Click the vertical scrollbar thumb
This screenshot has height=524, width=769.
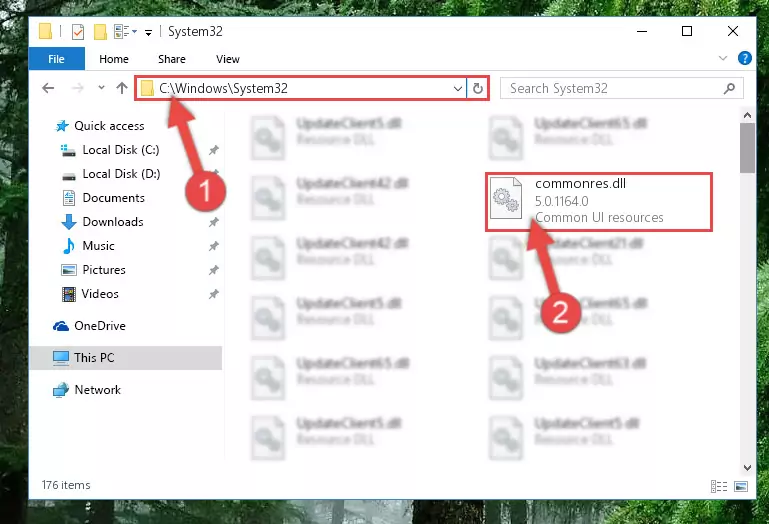click(747, 148)
